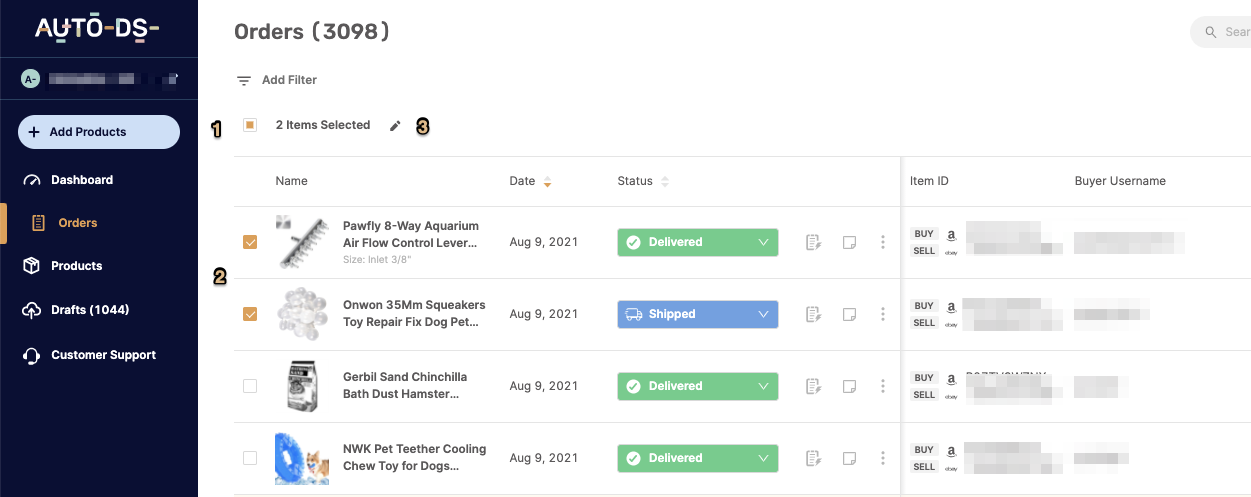Click the sticky note icon for Onwon Squeakers order
The width and height of the screenshot is (1251, 497).
point(850,314)
